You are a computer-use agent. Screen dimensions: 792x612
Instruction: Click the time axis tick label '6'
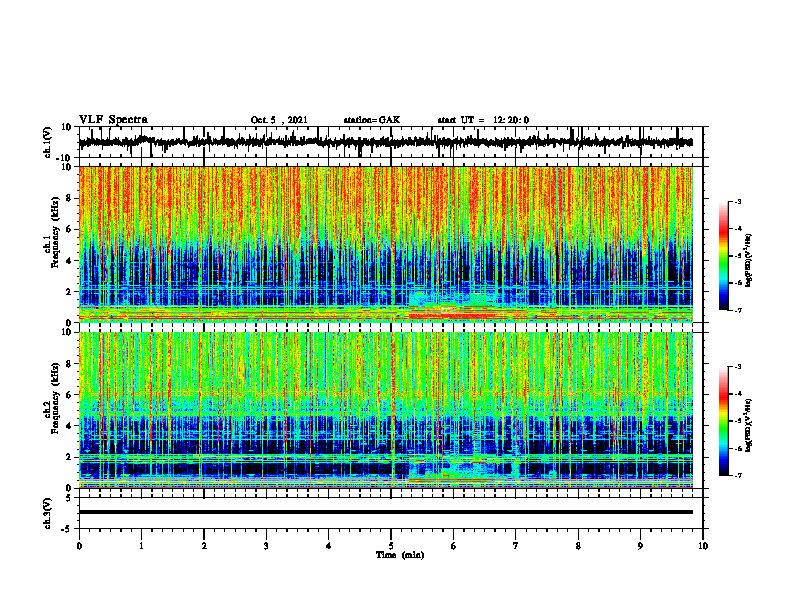coord(454,546)
